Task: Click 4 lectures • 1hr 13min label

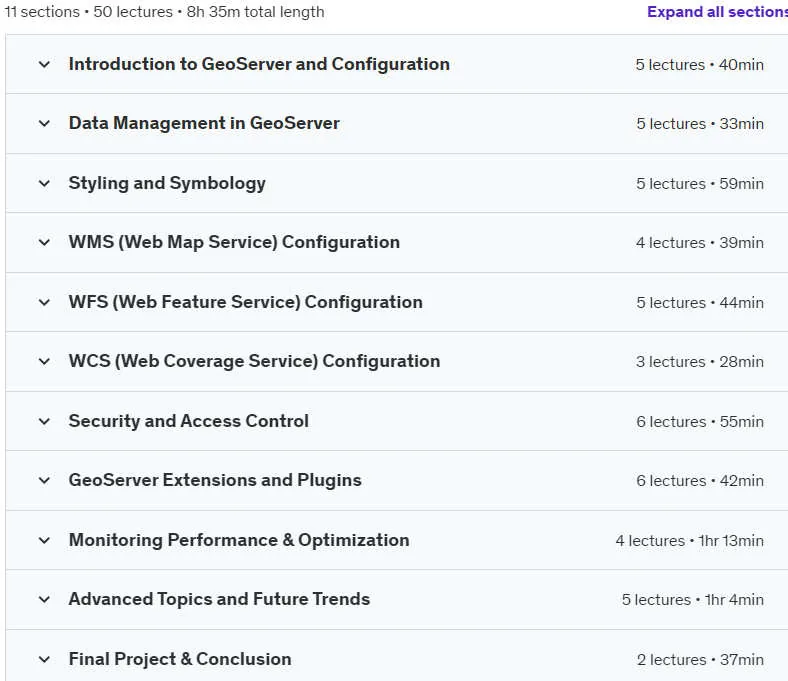Action: pos(690,541)
